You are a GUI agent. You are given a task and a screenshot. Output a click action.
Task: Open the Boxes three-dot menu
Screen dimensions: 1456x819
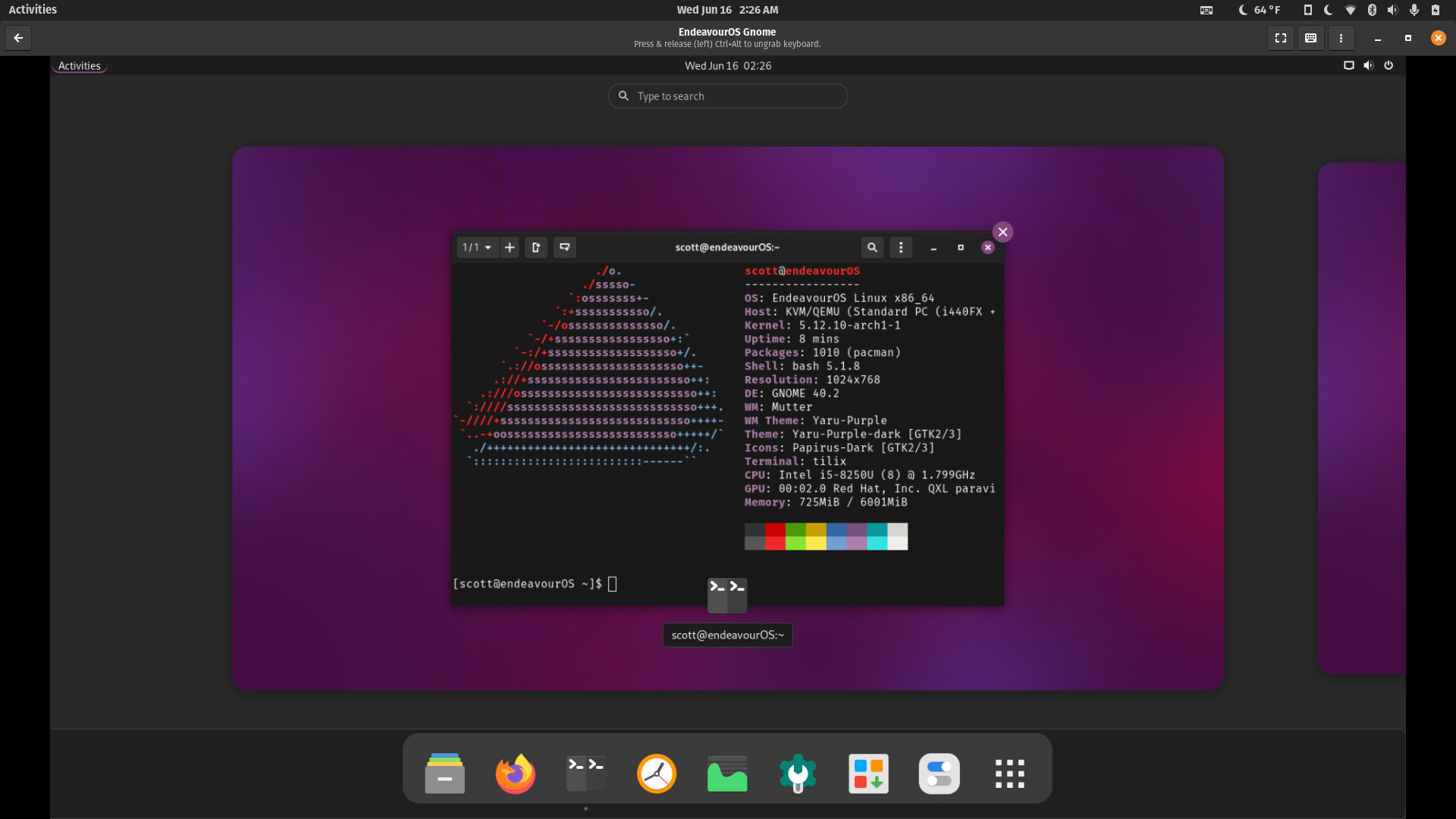pyautogui.click(x=1341, y=38)
